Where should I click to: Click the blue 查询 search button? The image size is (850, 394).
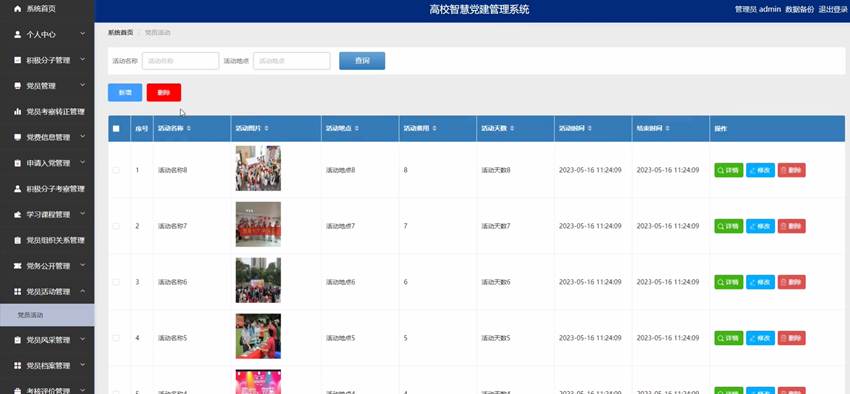coord(362,61)
